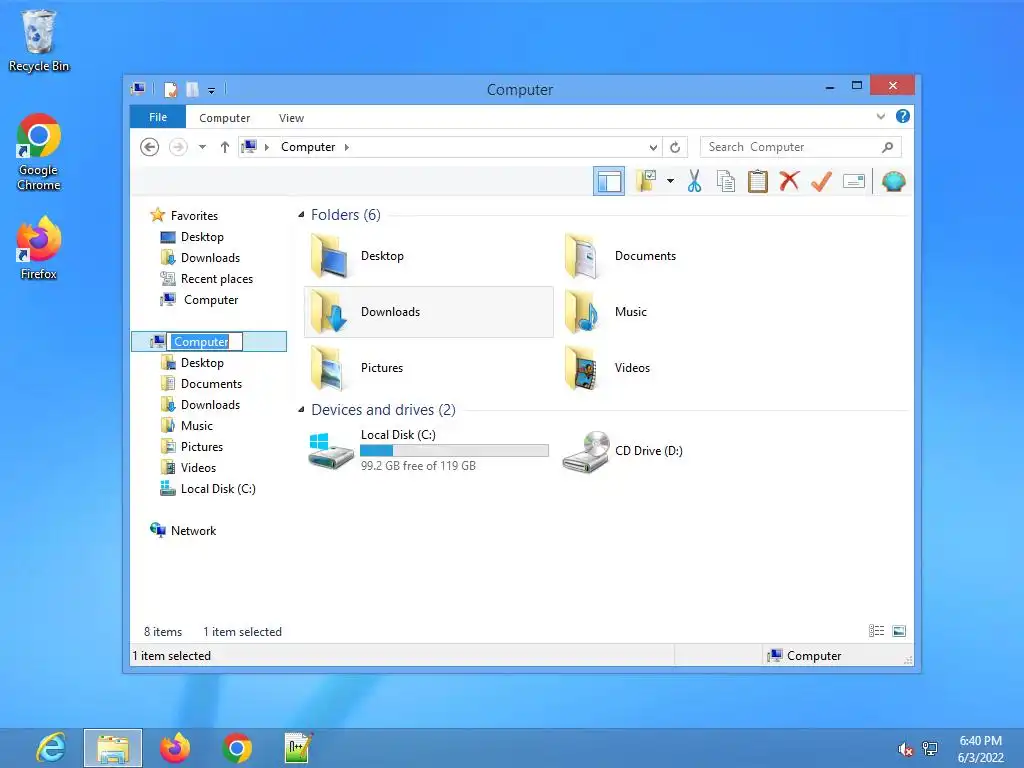Click the Forward arrow navigation button
Viewport: 1024px width, 768px height.
pos(178,147)
